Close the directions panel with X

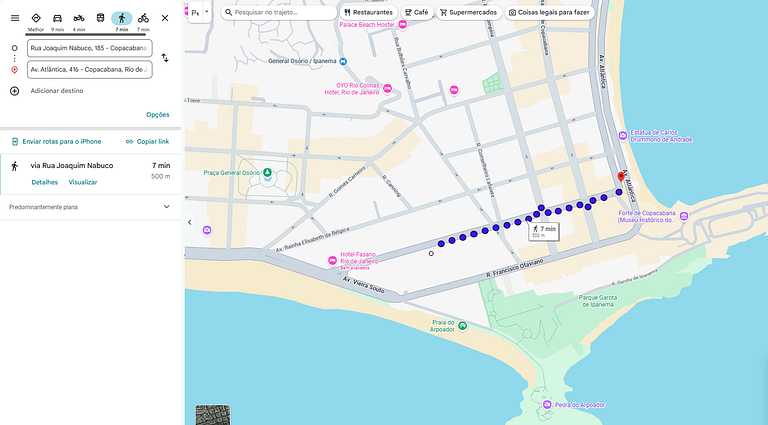[x=165, y=18]
